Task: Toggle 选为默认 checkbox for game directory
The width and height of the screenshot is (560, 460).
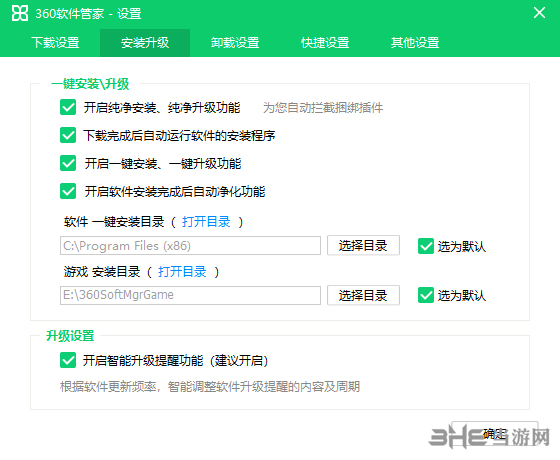Action: coord(426,295)
